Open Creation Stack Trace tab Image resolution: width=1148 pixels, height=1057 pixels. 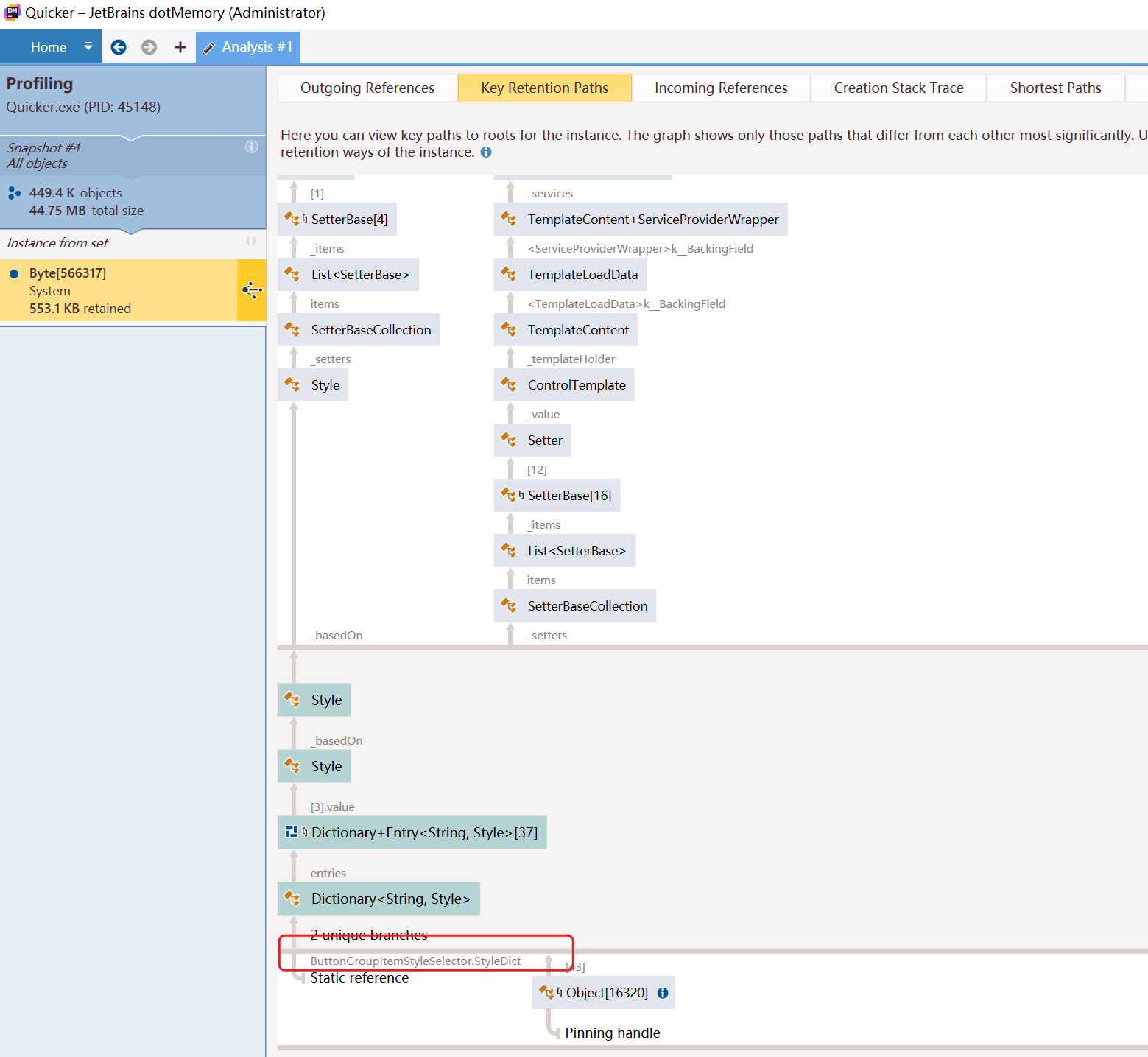pyautogui.click(x=898, y=88)
